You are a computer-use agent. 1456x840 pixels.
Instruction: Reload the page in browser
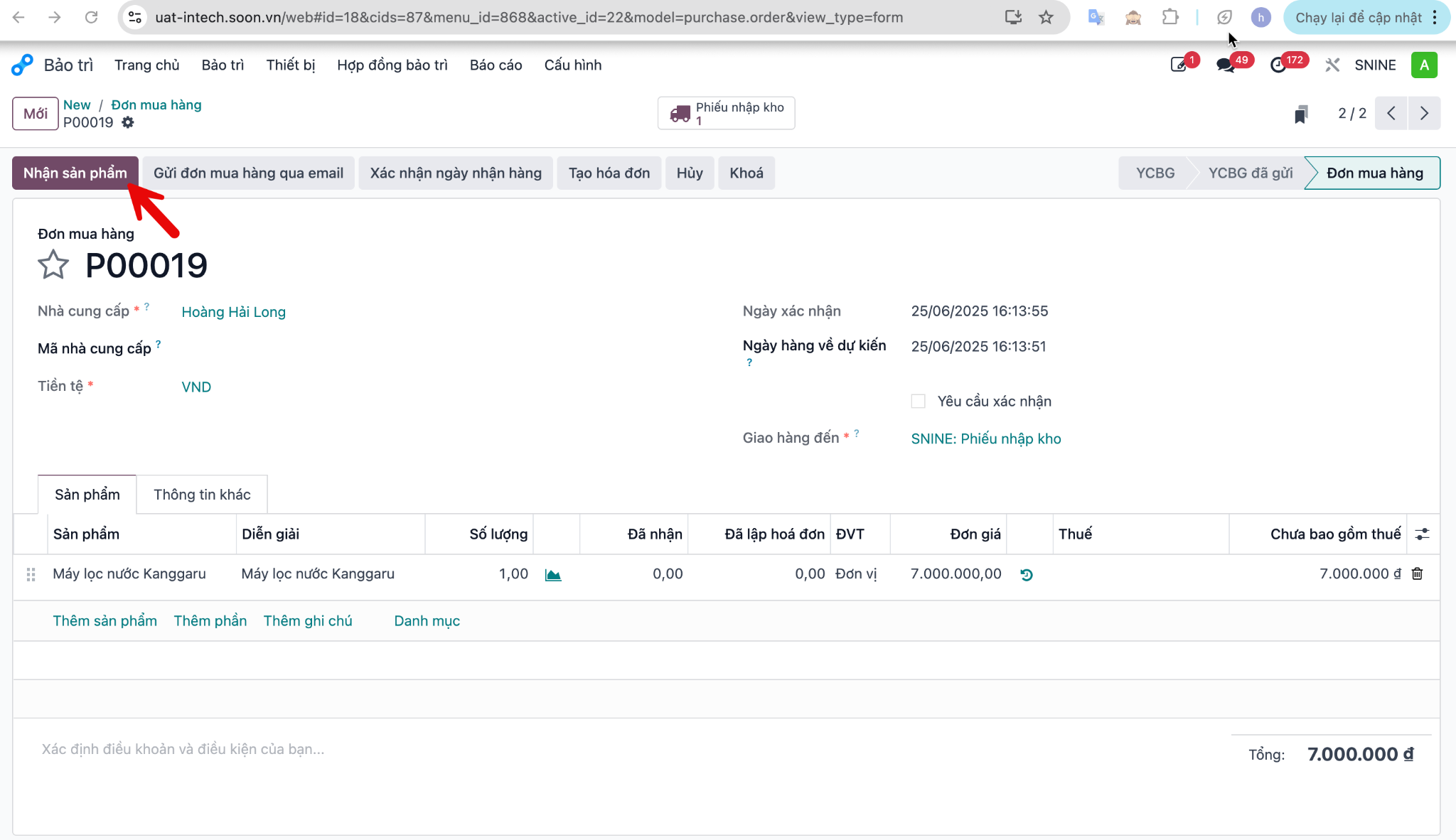coord(91,17)
